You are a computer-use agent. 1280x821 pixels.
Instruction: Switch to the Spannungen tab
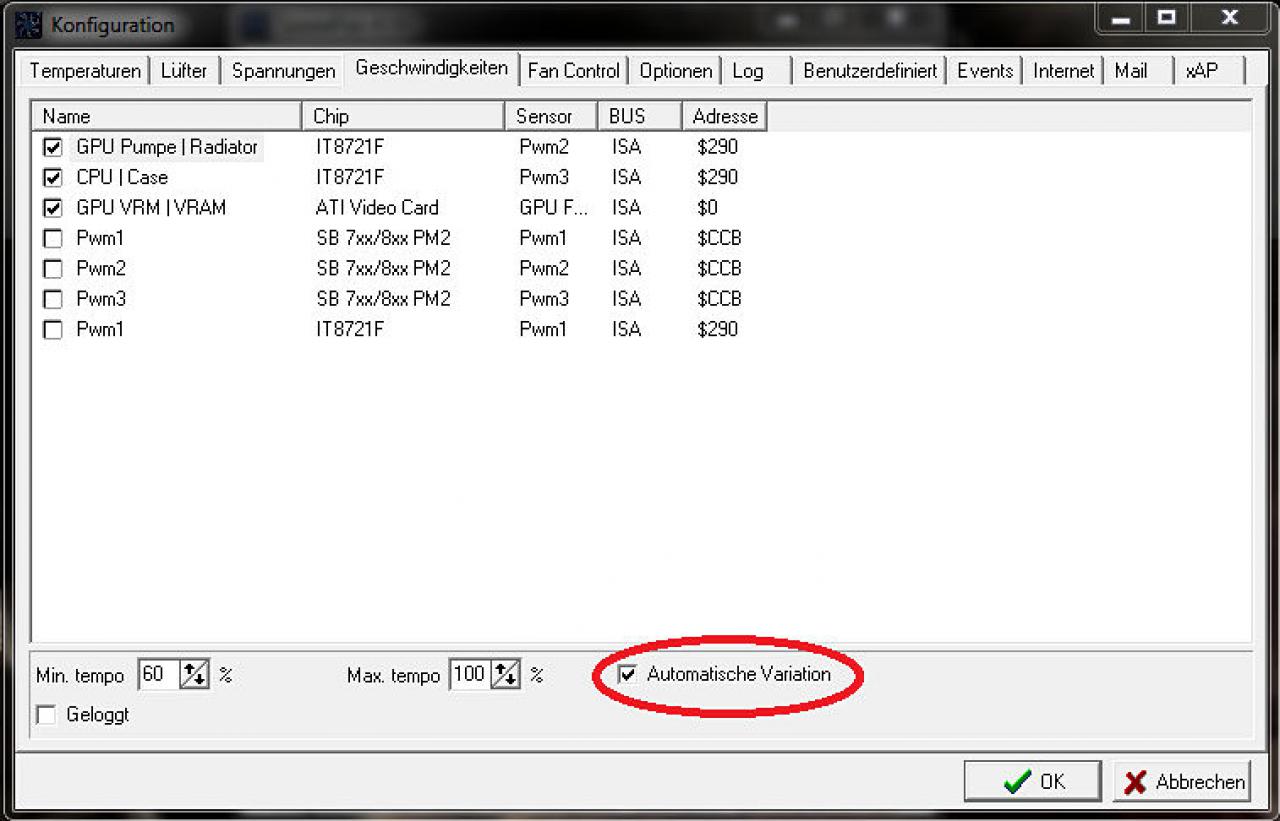click(x=283, y=71)
